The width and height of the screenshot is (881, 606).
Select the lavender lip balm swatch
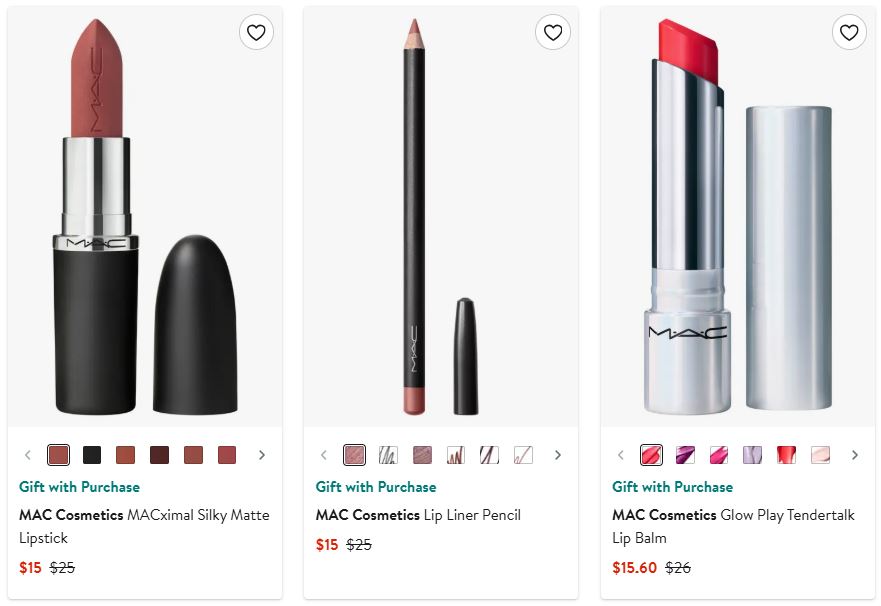[x=753, y=455]
